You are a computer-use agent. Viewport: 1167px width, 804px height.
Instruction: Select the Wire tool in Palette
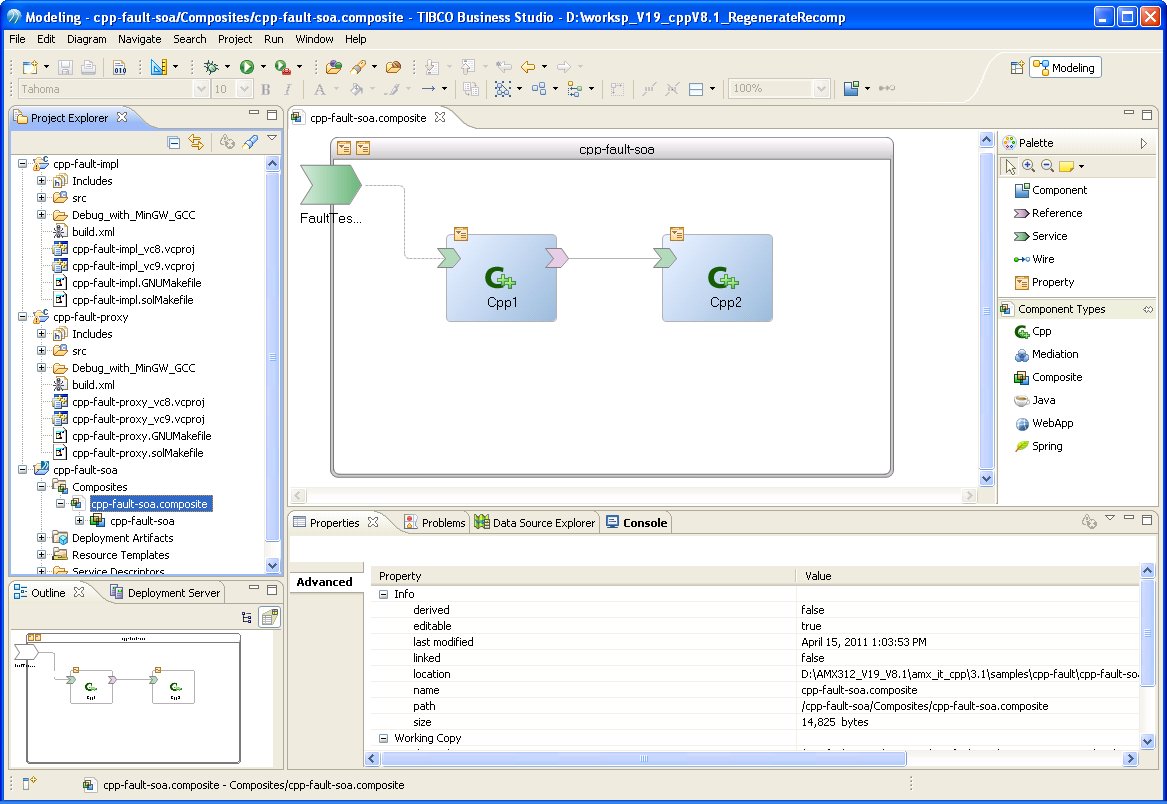1034,260
